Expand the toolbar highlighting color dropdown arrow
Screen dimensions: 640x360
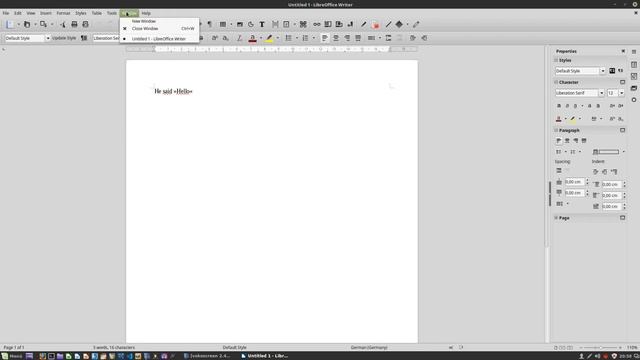(x=278, y=38)
